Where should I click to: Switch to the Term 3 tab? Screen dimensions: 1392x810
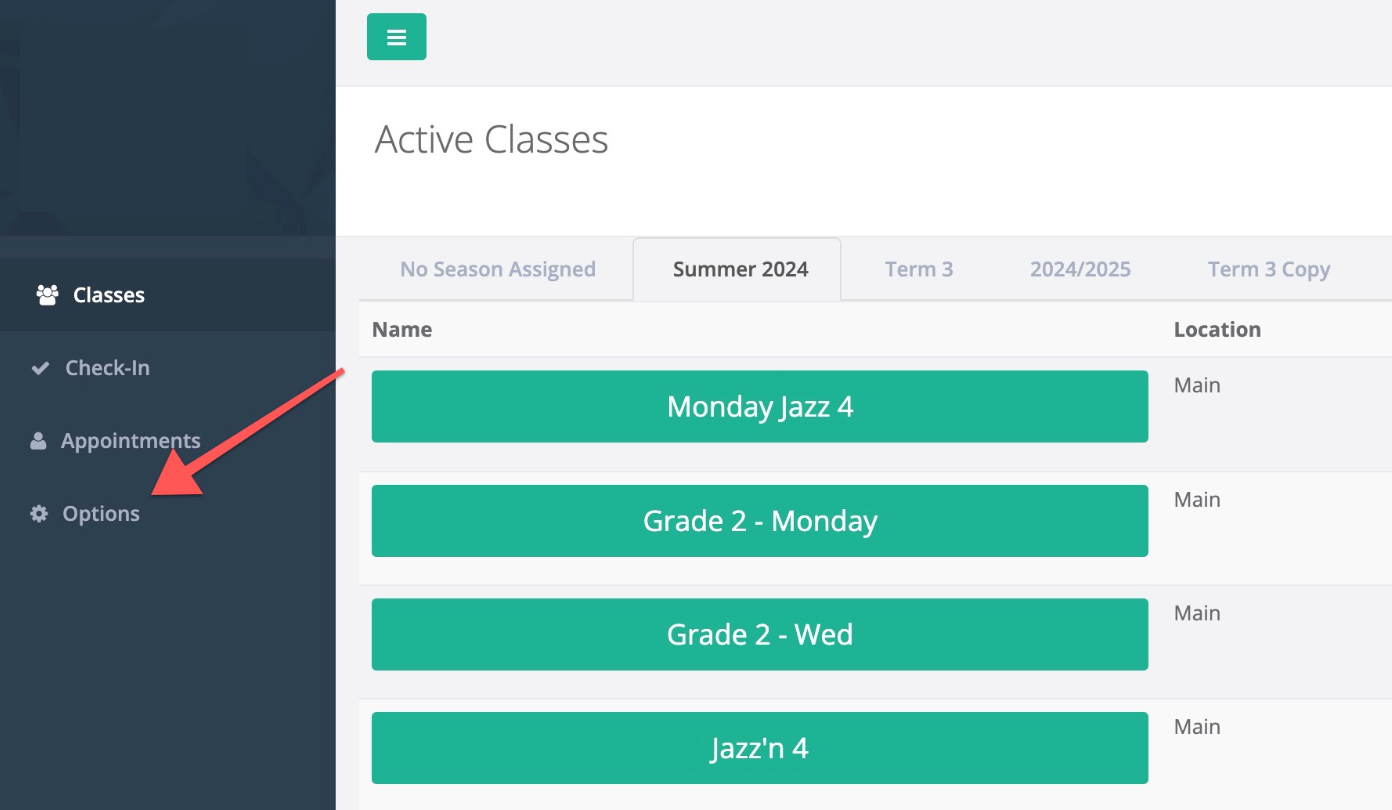point(919,269)
